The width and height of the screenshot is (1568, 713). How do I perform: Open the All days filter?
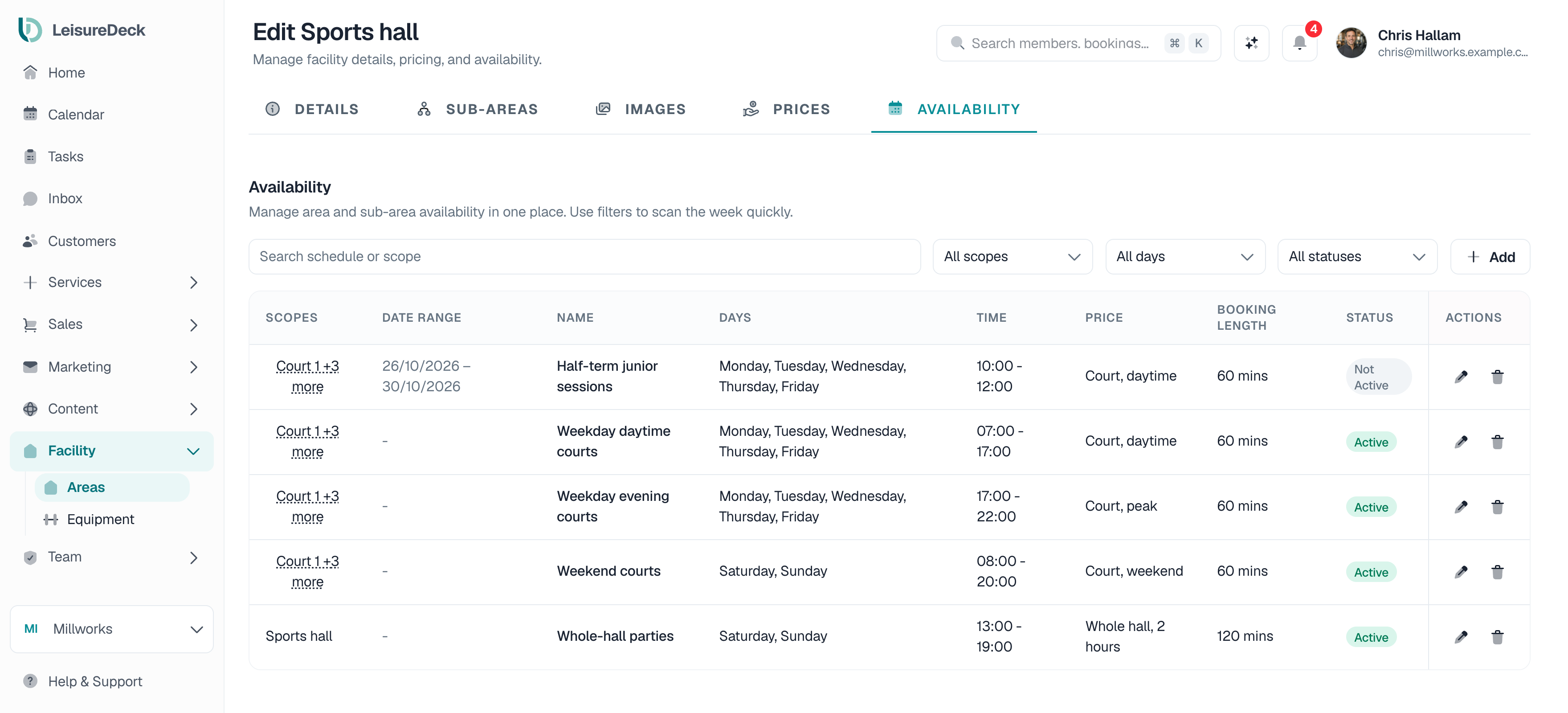coord(1185,257)
